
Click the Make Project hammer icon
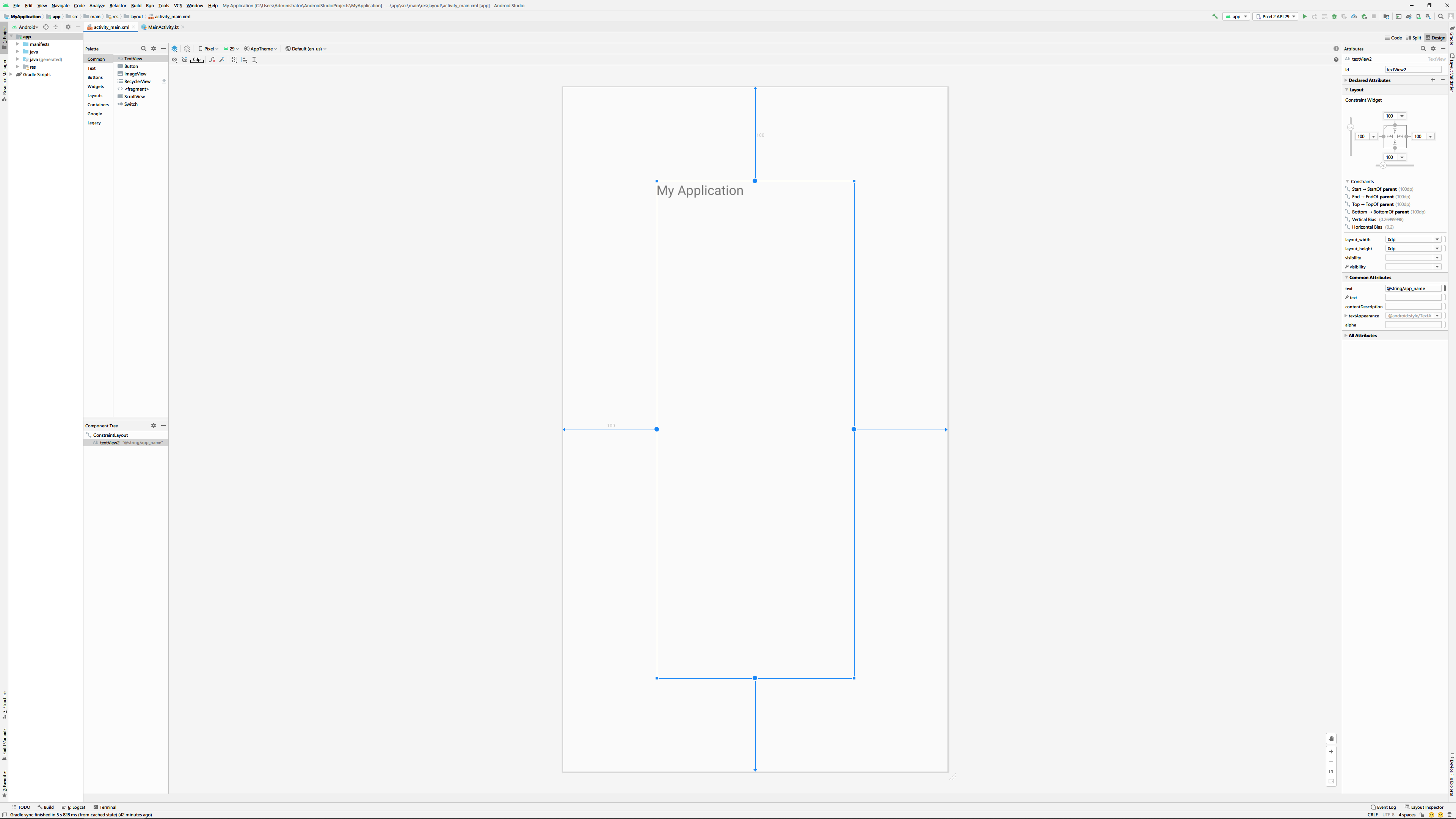[1214, 16]
